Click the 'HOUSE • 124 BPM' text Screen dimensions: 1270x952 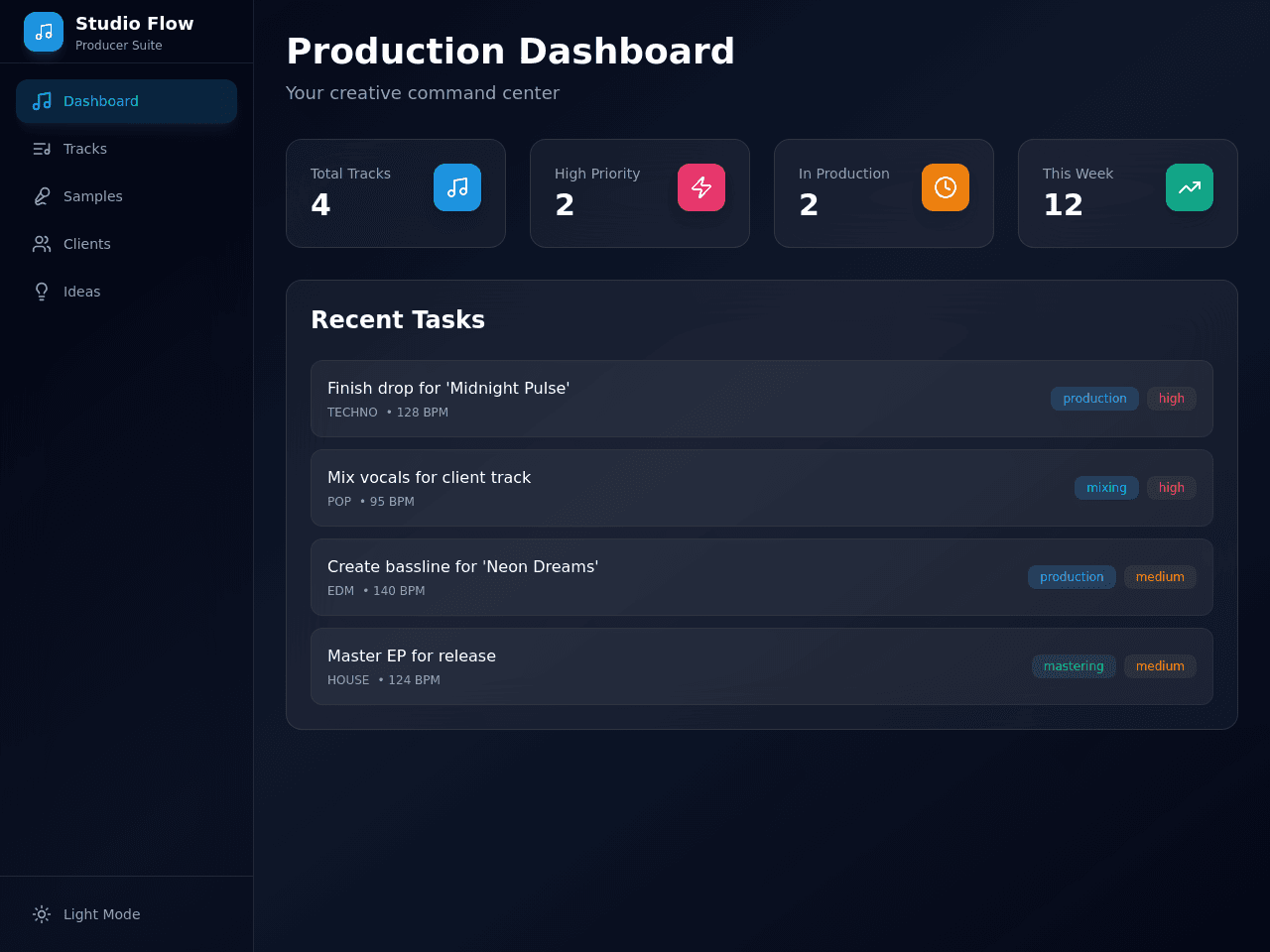pos(384,680)
